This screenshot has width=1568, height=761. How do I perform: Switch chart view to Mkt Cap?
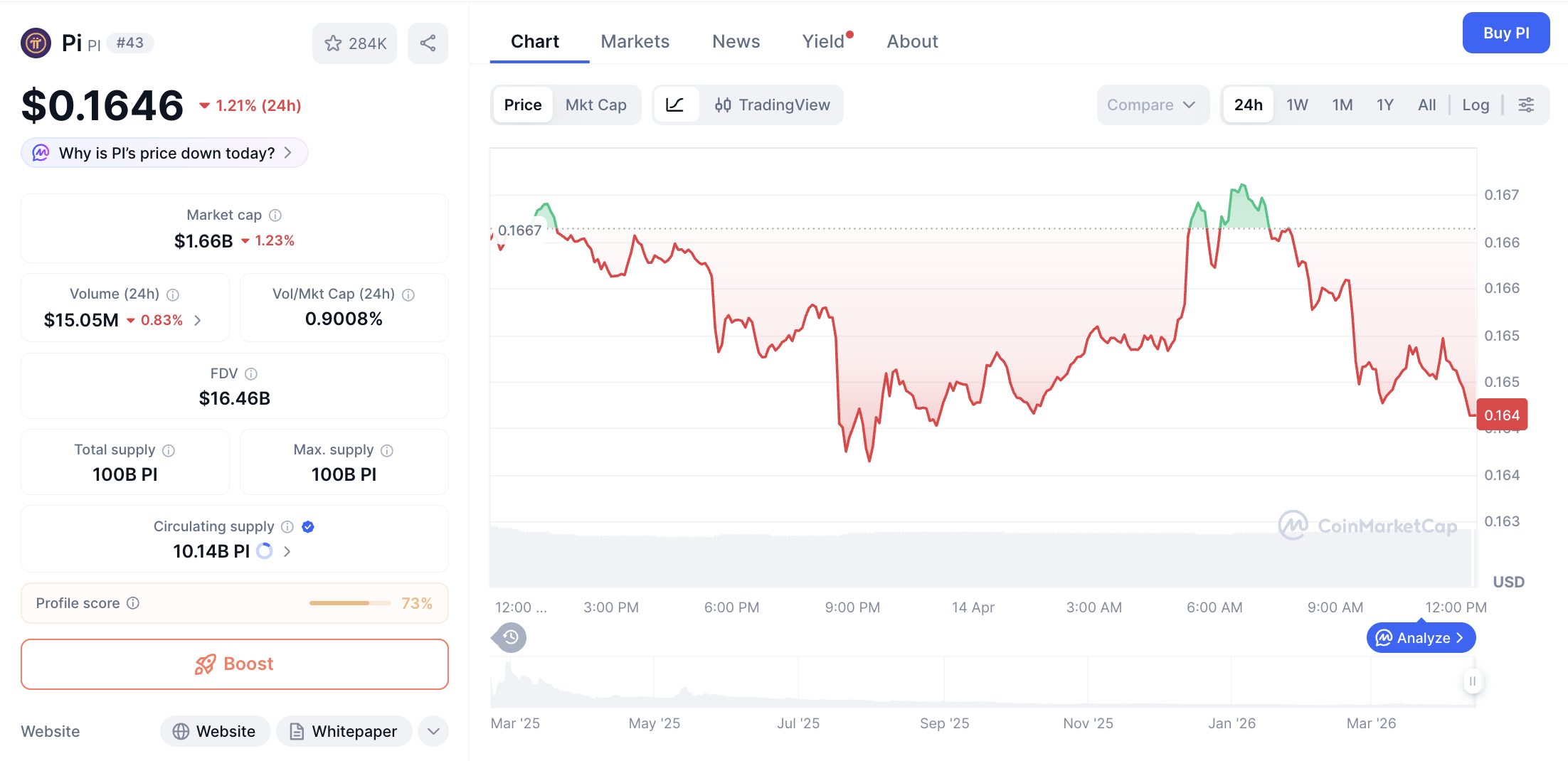[x=596, y=105]
